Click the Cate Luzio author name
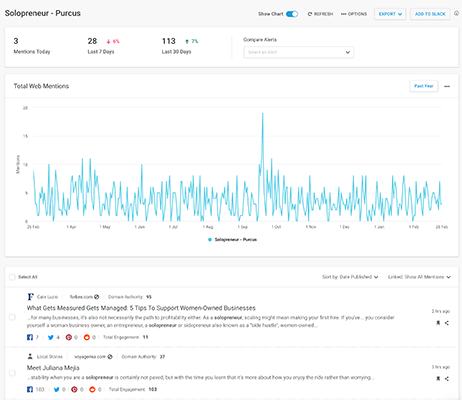This screenshot has height=400, width=462. 47,297
